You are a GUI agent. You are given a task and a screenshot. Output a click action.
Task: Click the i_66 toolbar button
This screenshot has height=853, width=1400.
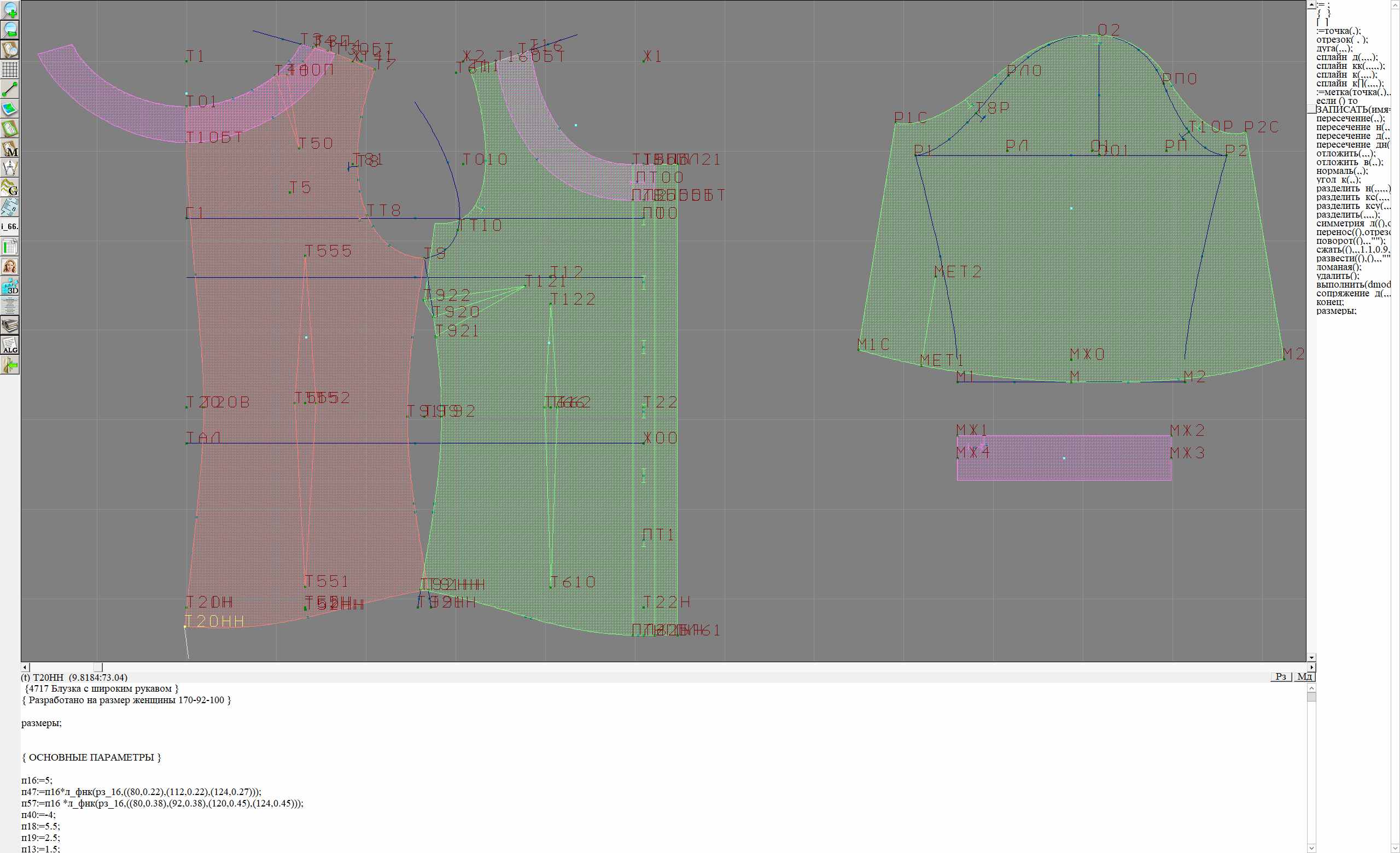point(10,226)
